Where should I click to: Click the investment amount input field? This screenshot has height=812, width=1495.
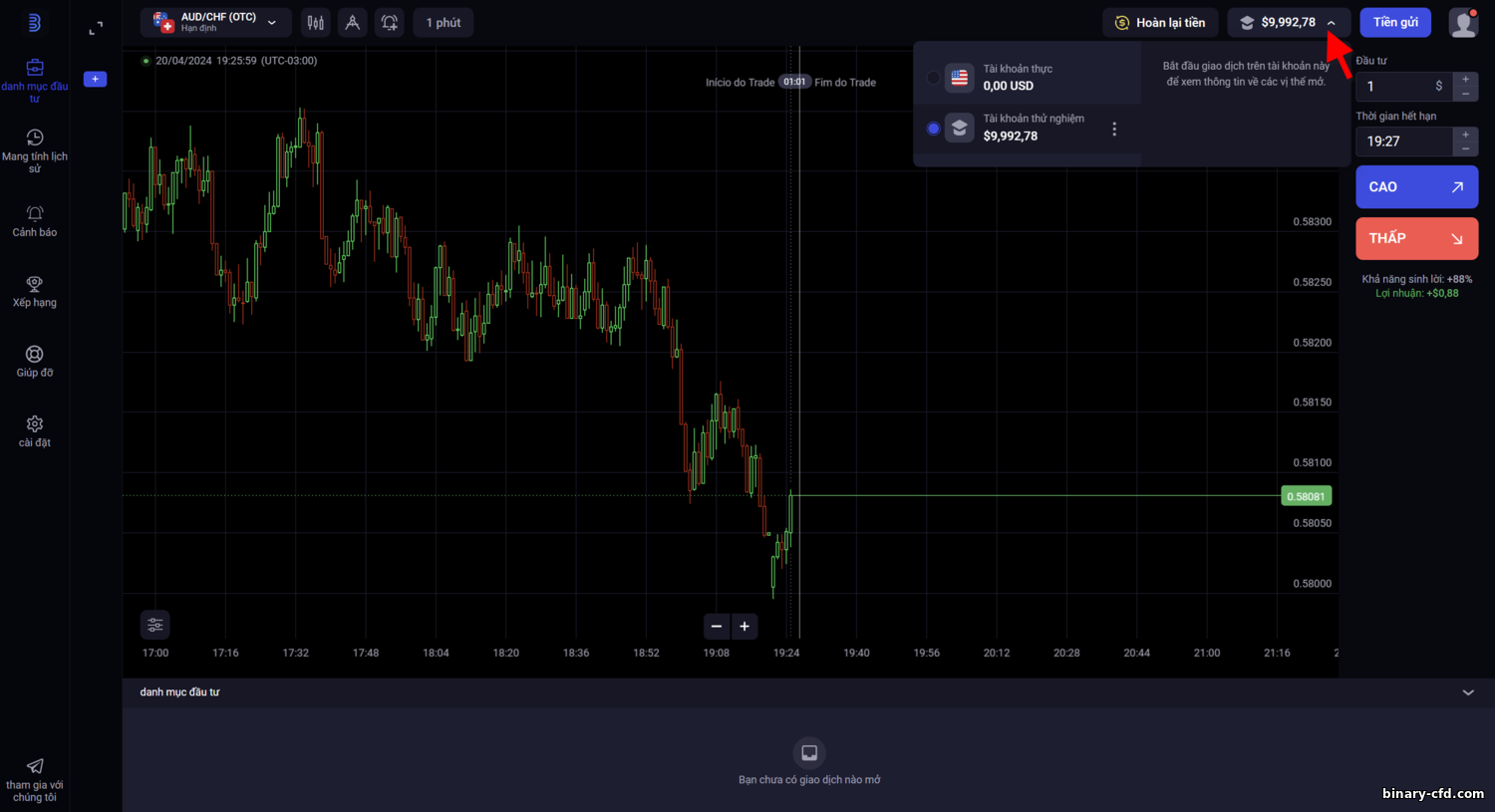(1403, 87)
